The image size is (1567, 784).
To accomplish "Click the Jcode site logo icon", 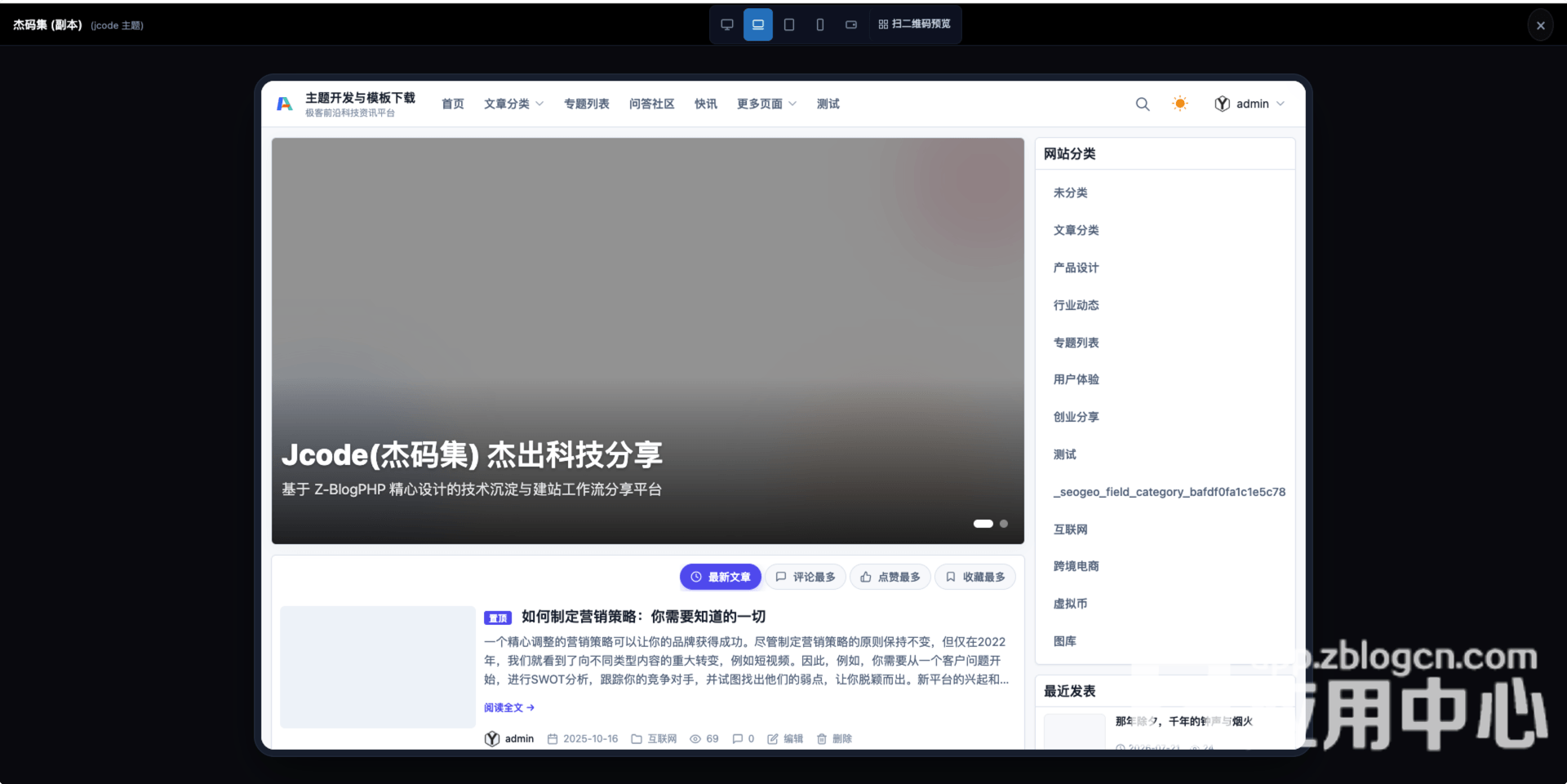I will (284, 104).
